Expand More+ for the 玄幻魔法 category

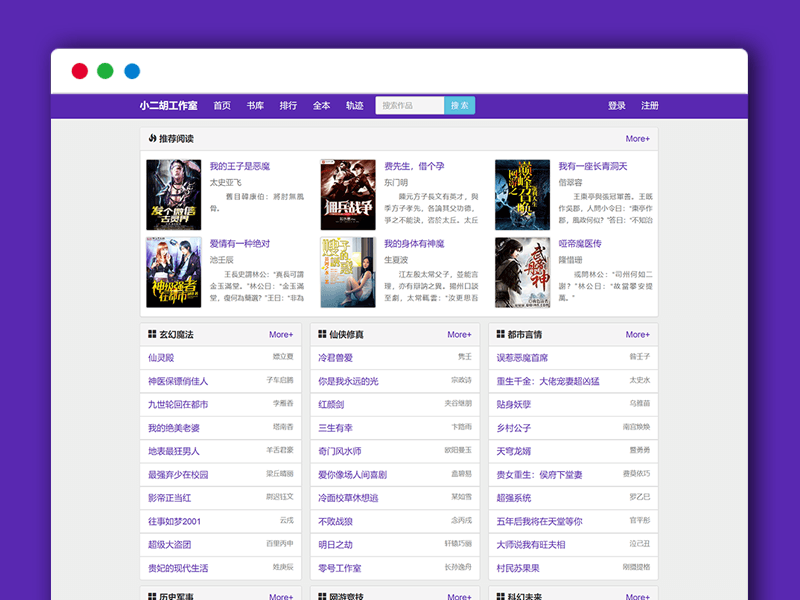click(x=281, y=335)
